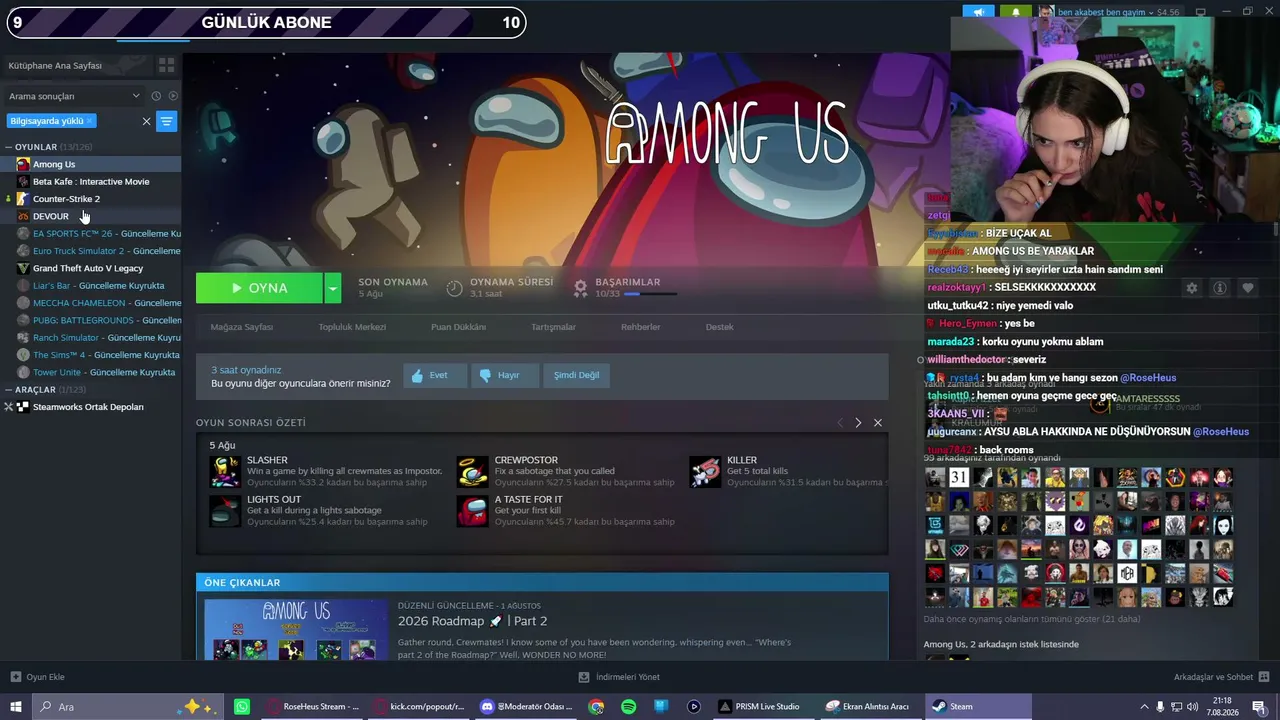Viewport: 1280px width, 720px height.
Task: Go to 'Kütüphane Ana Sayfası'
Action: coord(55,65)
